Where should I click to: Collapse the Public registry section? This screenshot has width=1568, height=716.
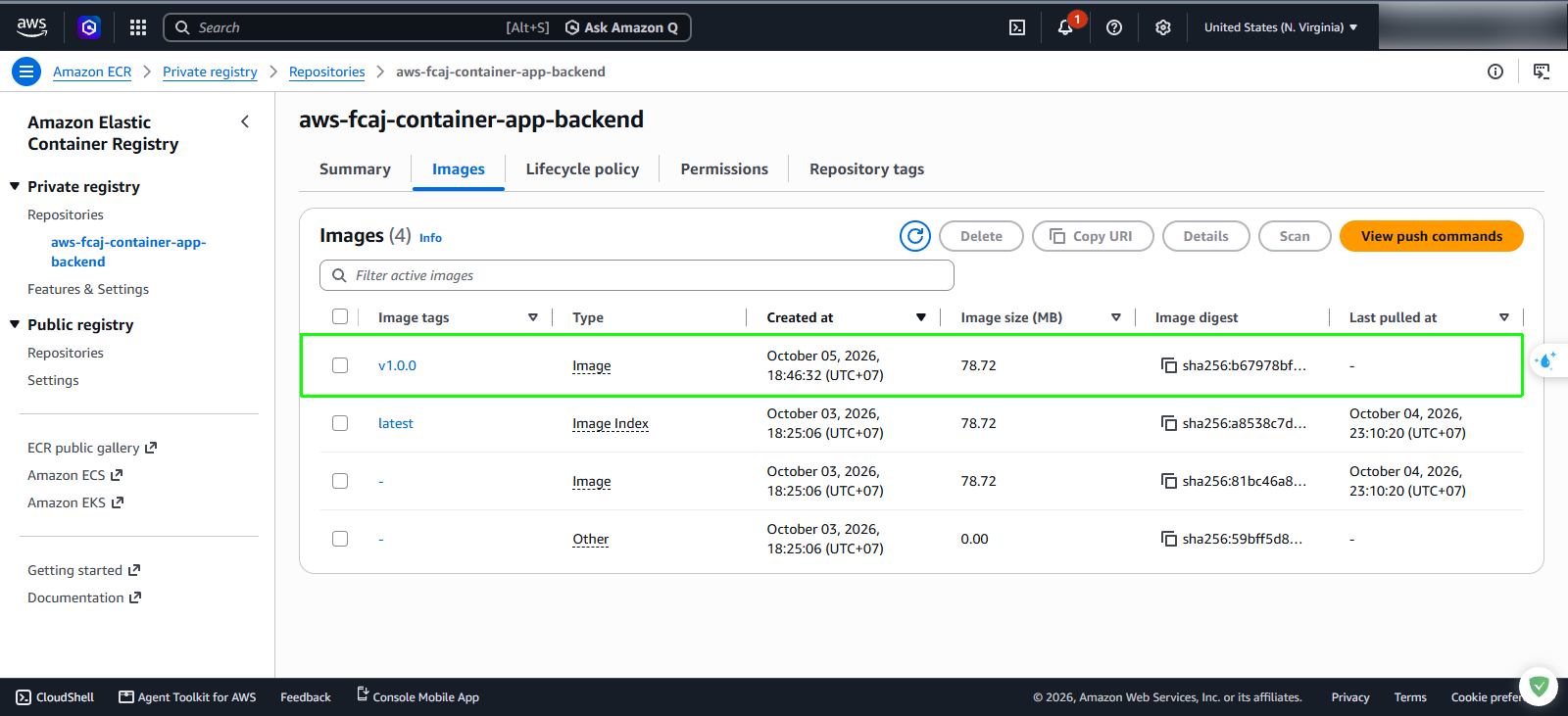point(15,324)
